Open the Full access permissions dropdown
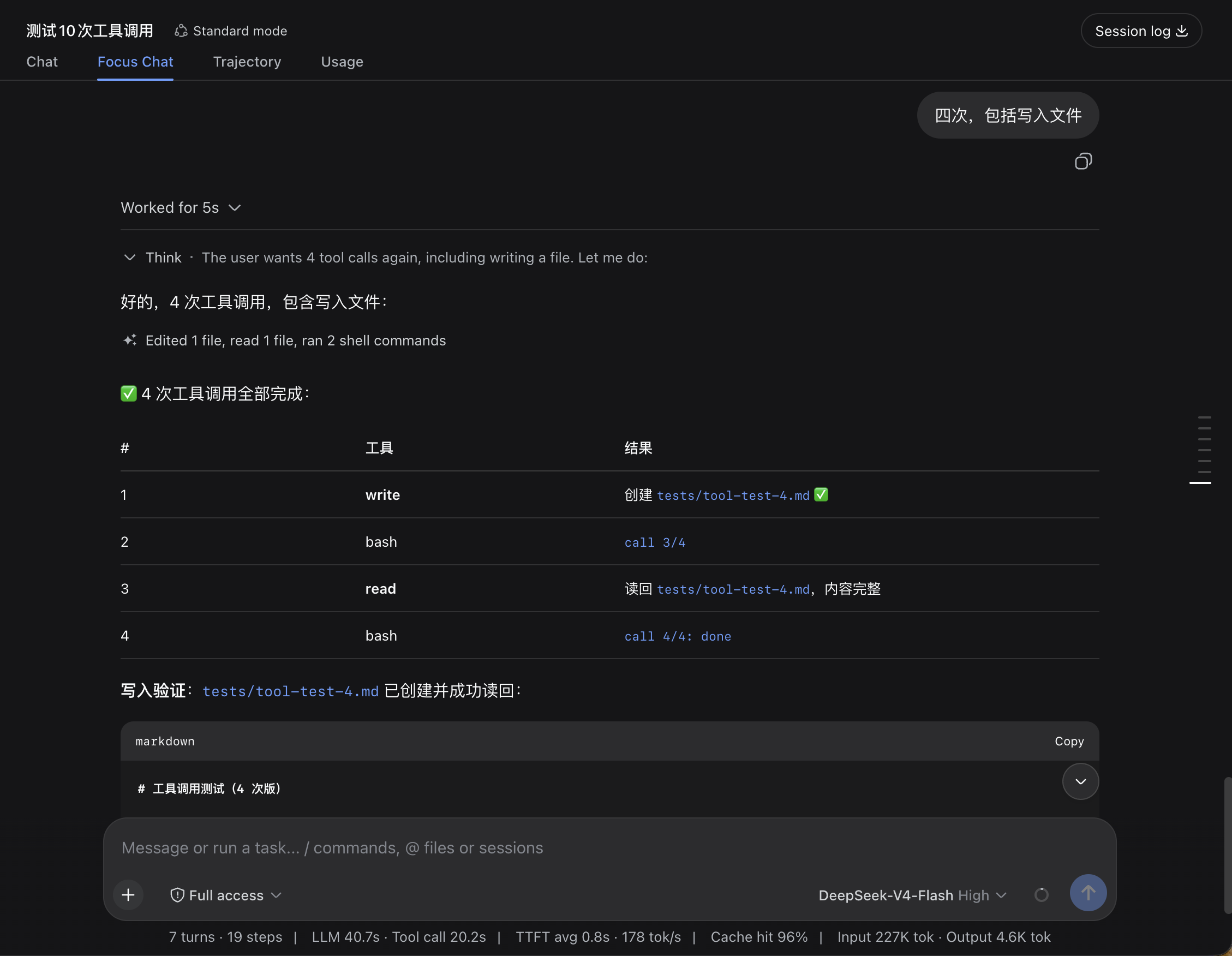The height and width of the screenshot is (956, 1232). 226,895
